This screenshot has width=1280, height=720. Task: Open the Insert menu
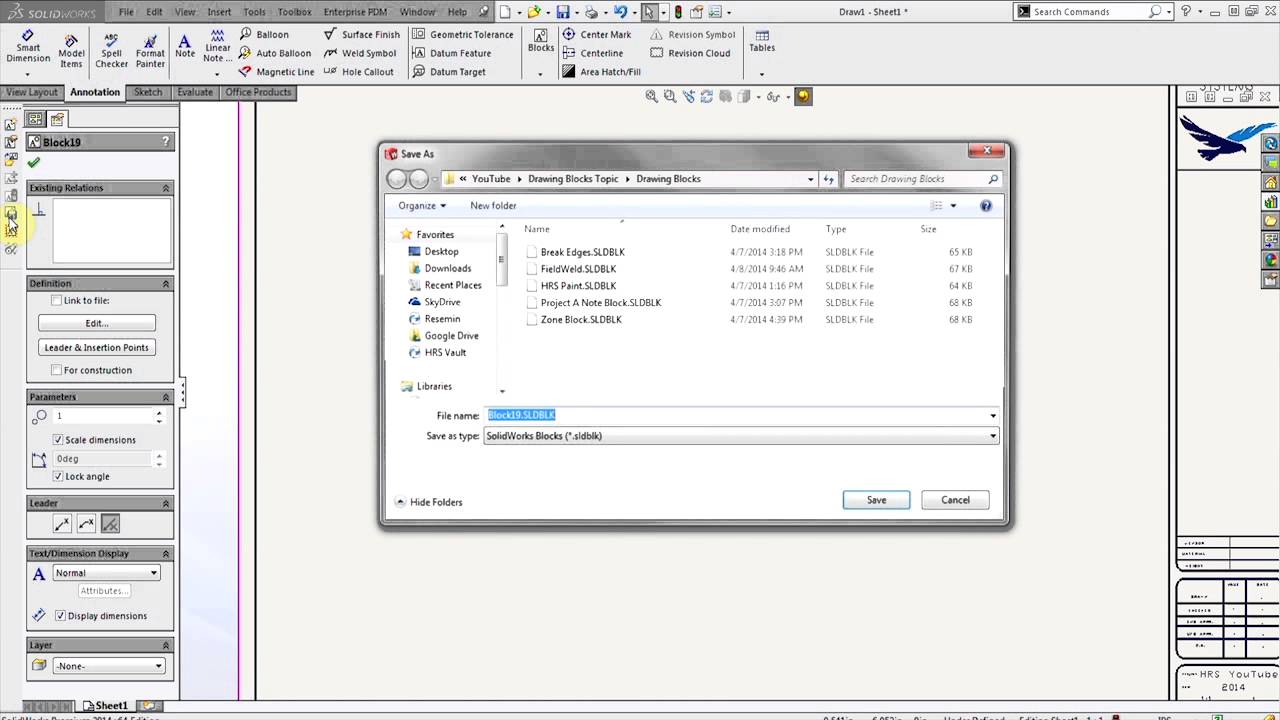coord(218,12)
